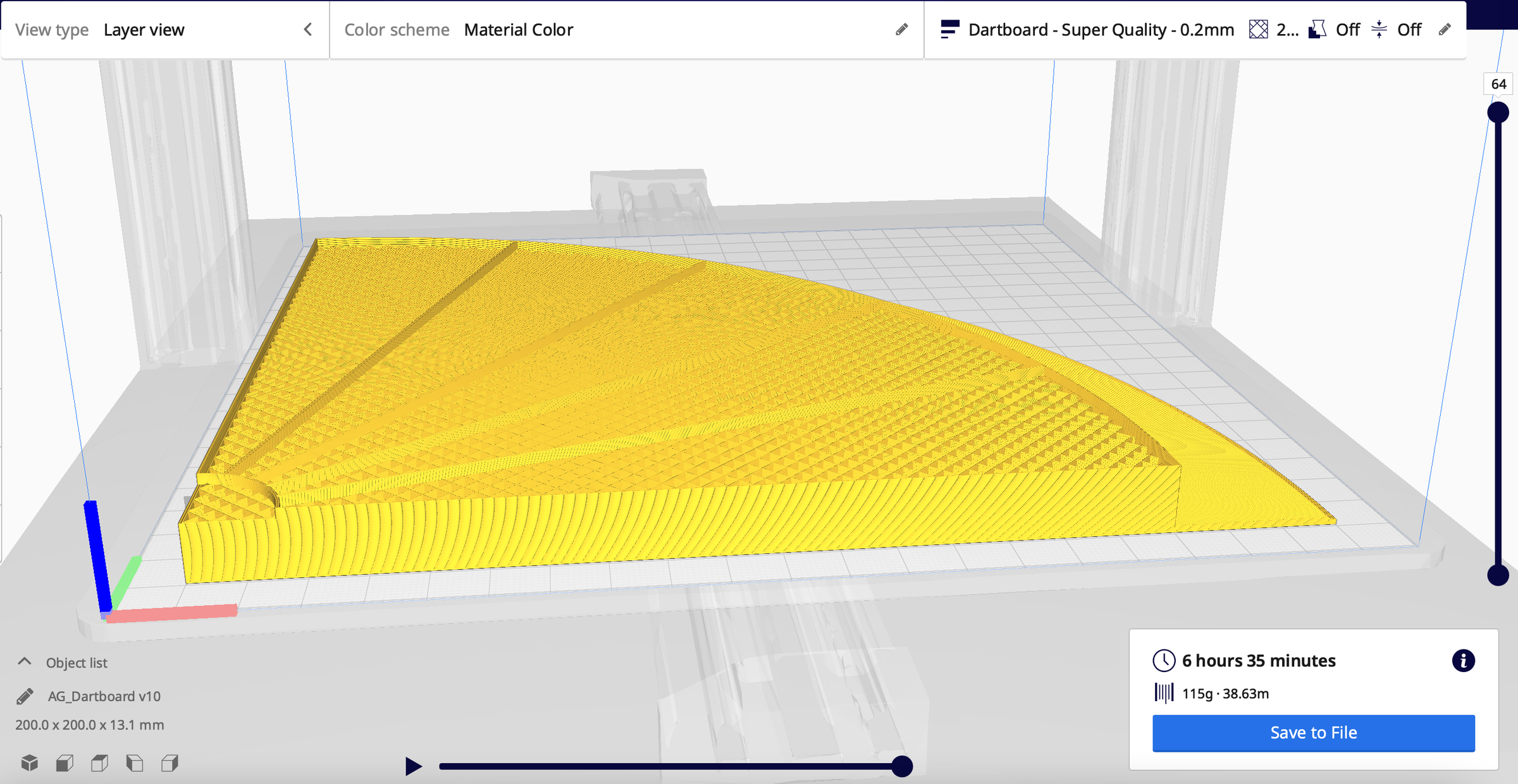This screenshot has width=1518, height=784.
Task: Toggle the adhesion setting showing Off
Action: [1410, 29]
